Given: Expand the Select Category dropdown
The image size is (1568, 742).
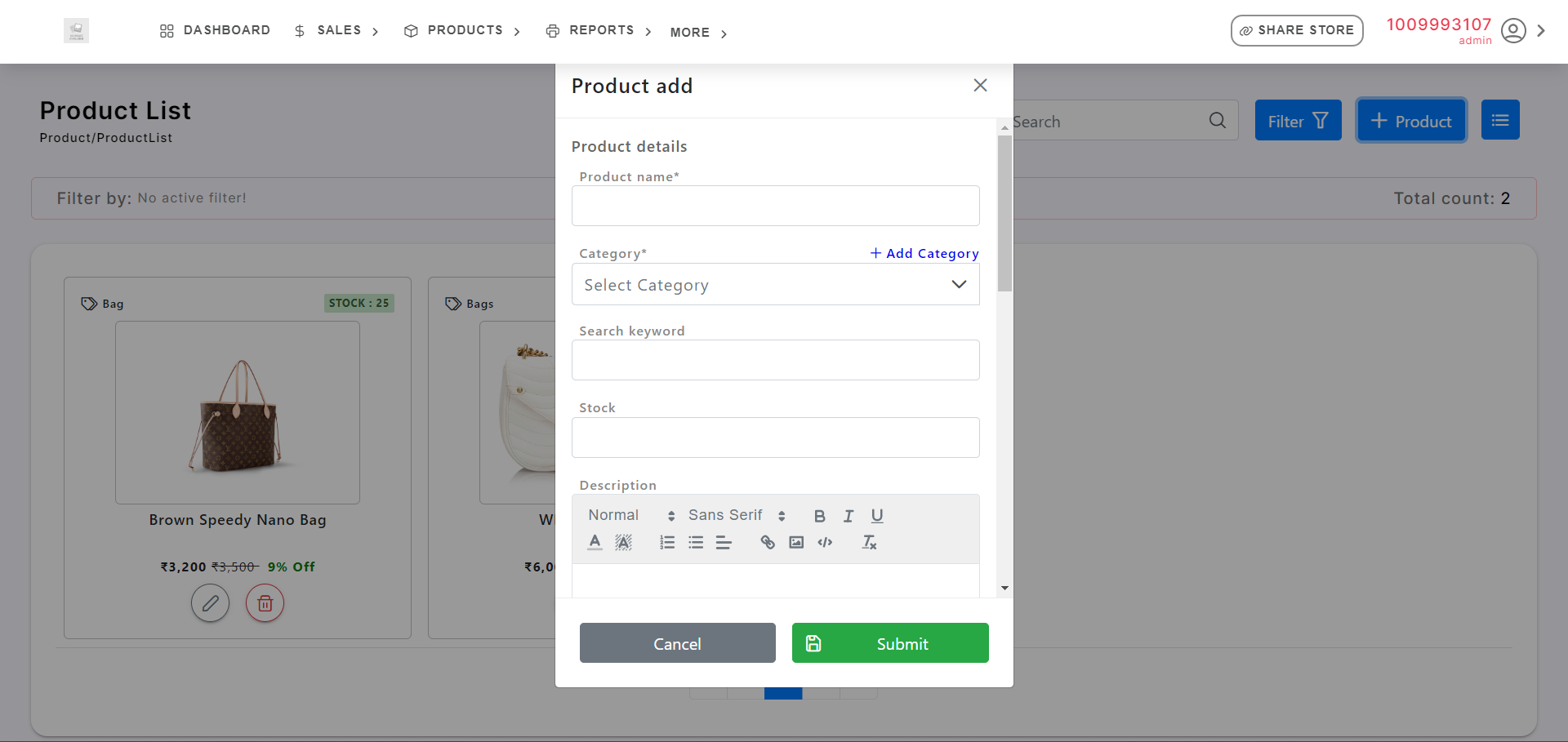Looking at the screenshot, I should tap(775, 285).
